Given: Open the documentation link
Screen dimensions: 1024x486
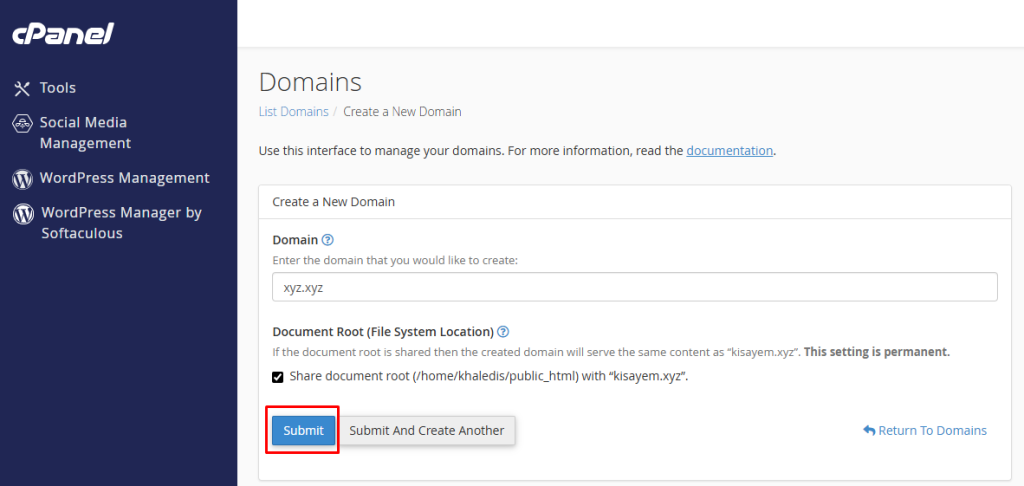Looking at the screenshot, I should tap(729, 151).
